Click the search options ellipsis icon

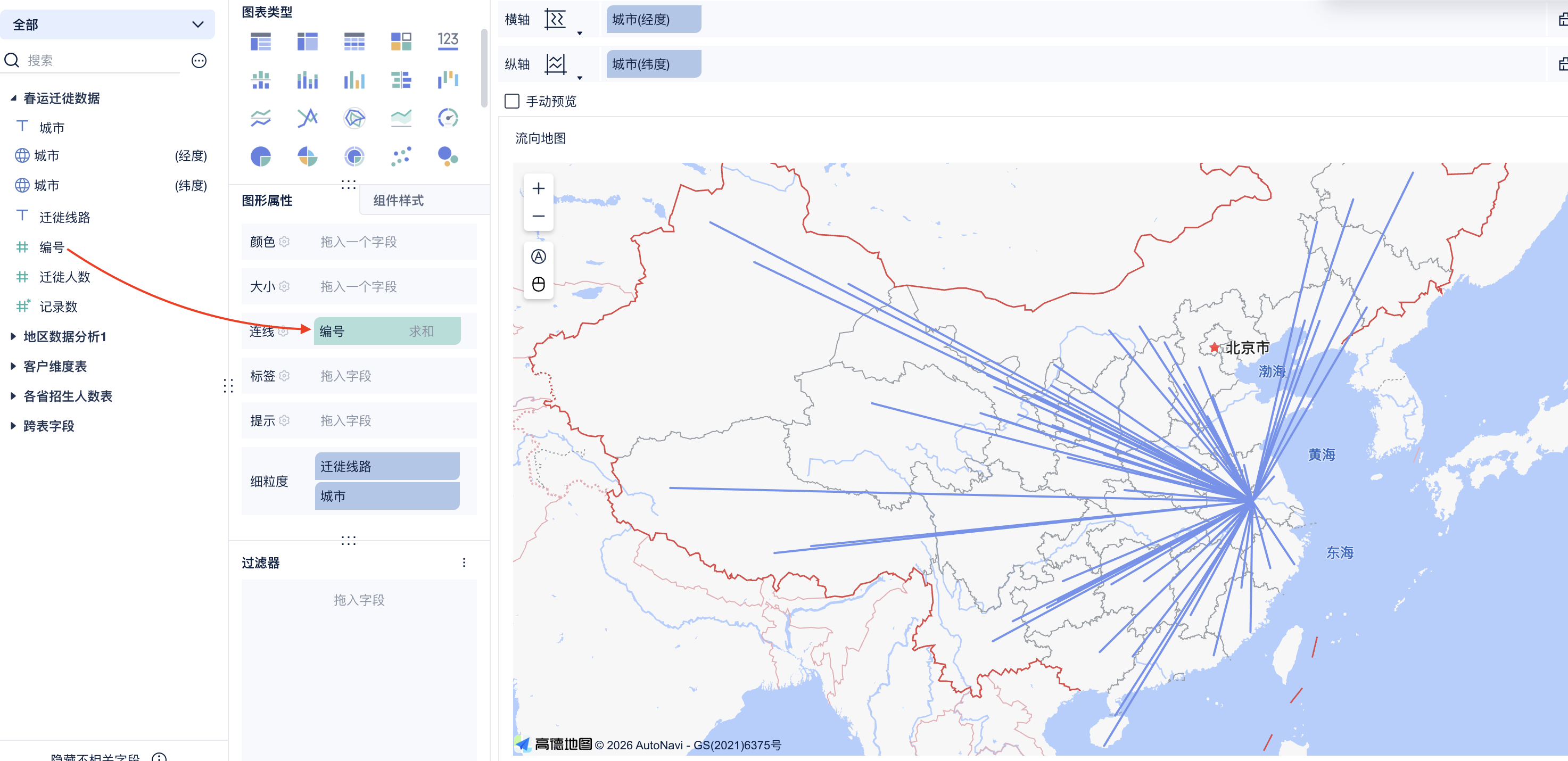(x=199, y=60)
